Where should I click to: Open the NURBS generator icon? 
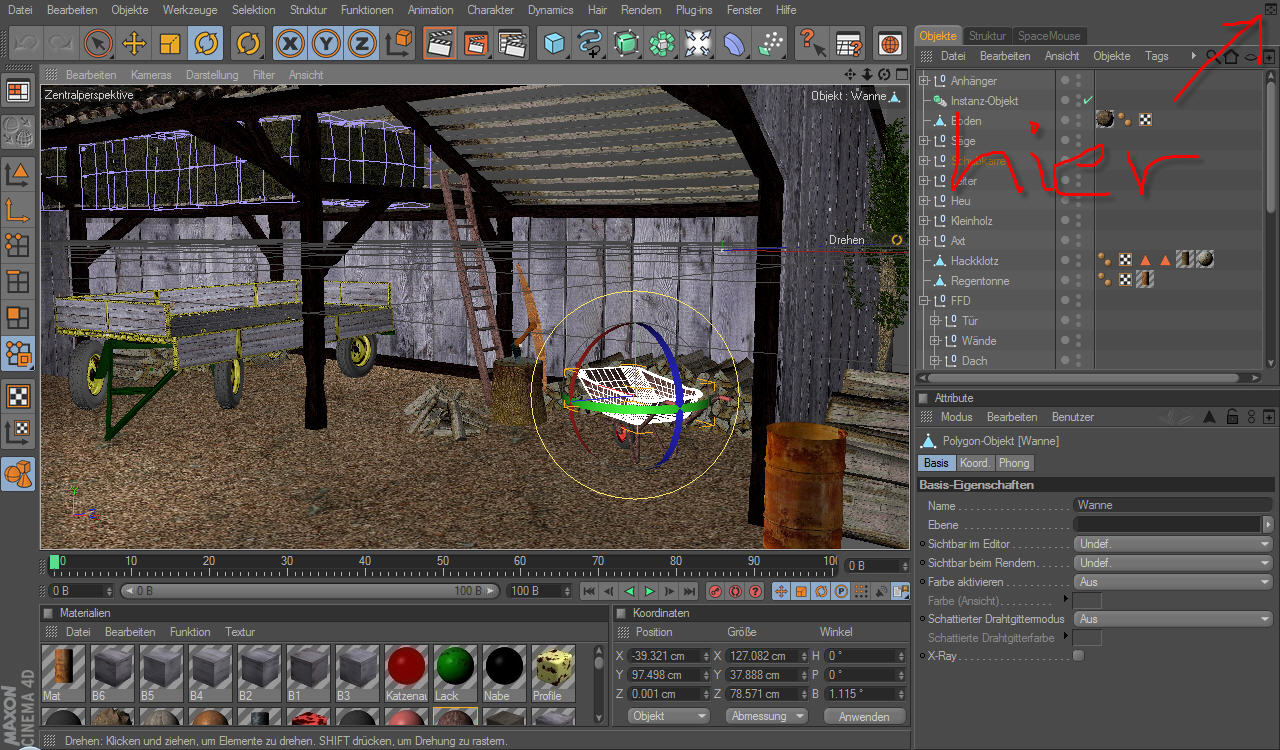pyautogui.click(x=626, y=44)
